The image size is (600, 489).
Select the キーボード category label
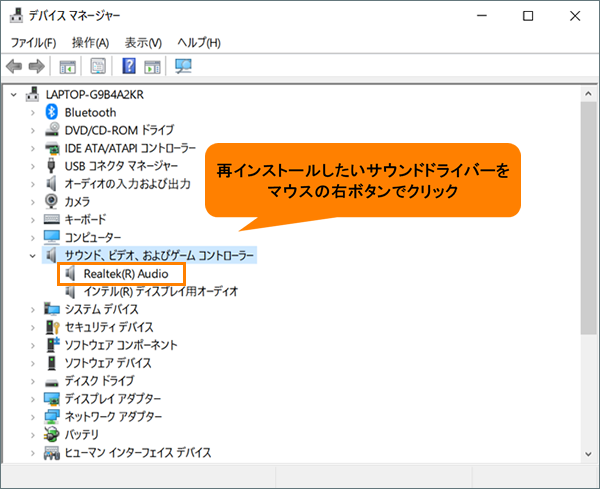pyautogui.click(x=85, y=219)
